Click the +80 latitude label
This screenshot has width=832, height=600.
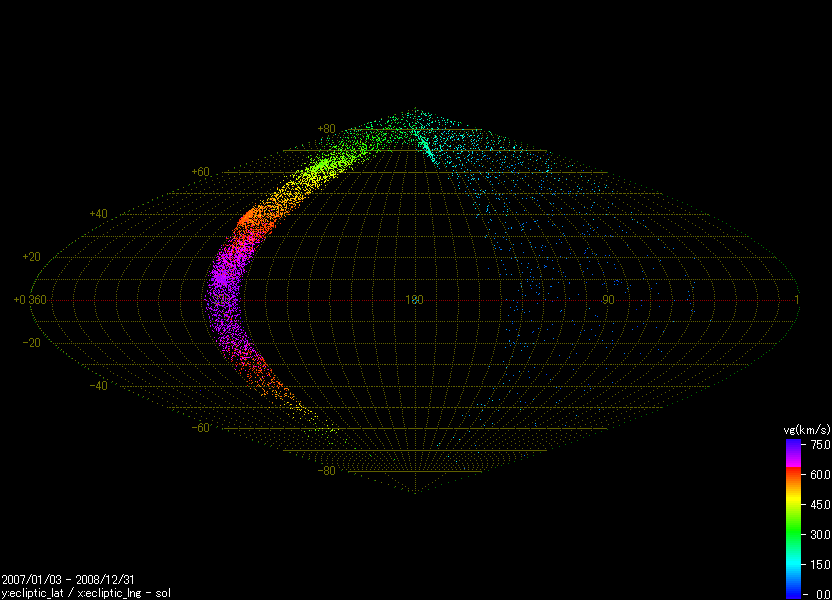tap(326, 129)
